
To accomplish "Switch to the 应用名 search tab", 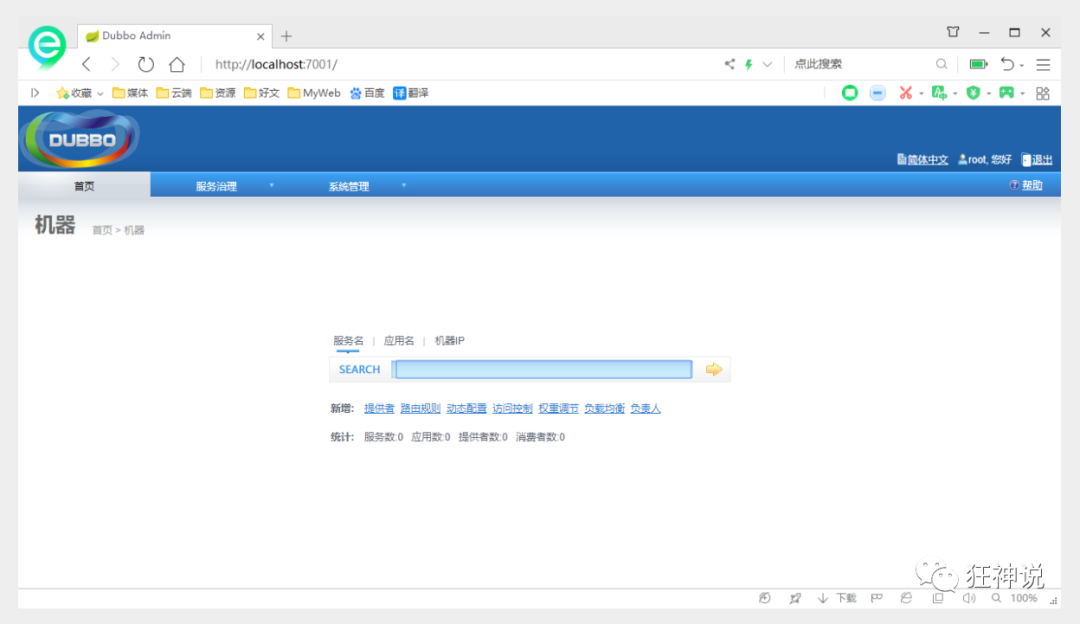I will [399, 340].
